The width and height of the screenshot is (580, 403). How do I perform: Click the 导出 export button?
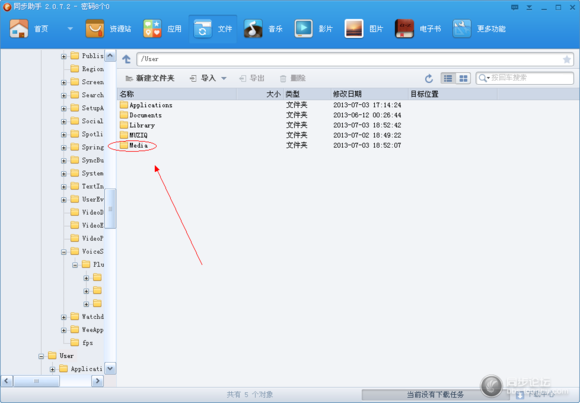click(252, 78)
